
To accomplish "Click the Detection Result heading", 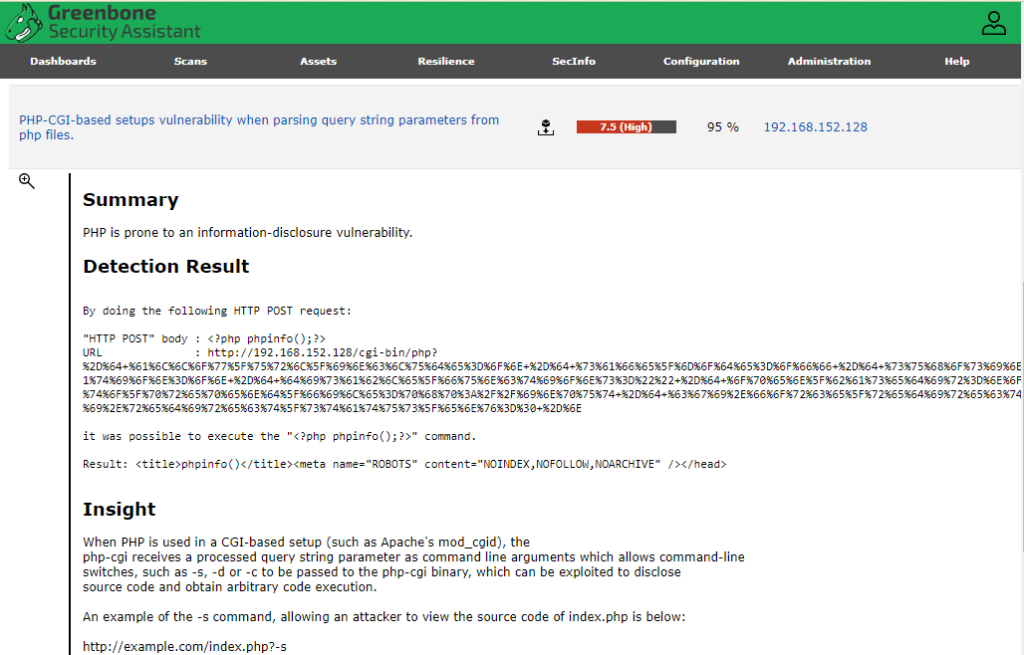I will 166,266.
